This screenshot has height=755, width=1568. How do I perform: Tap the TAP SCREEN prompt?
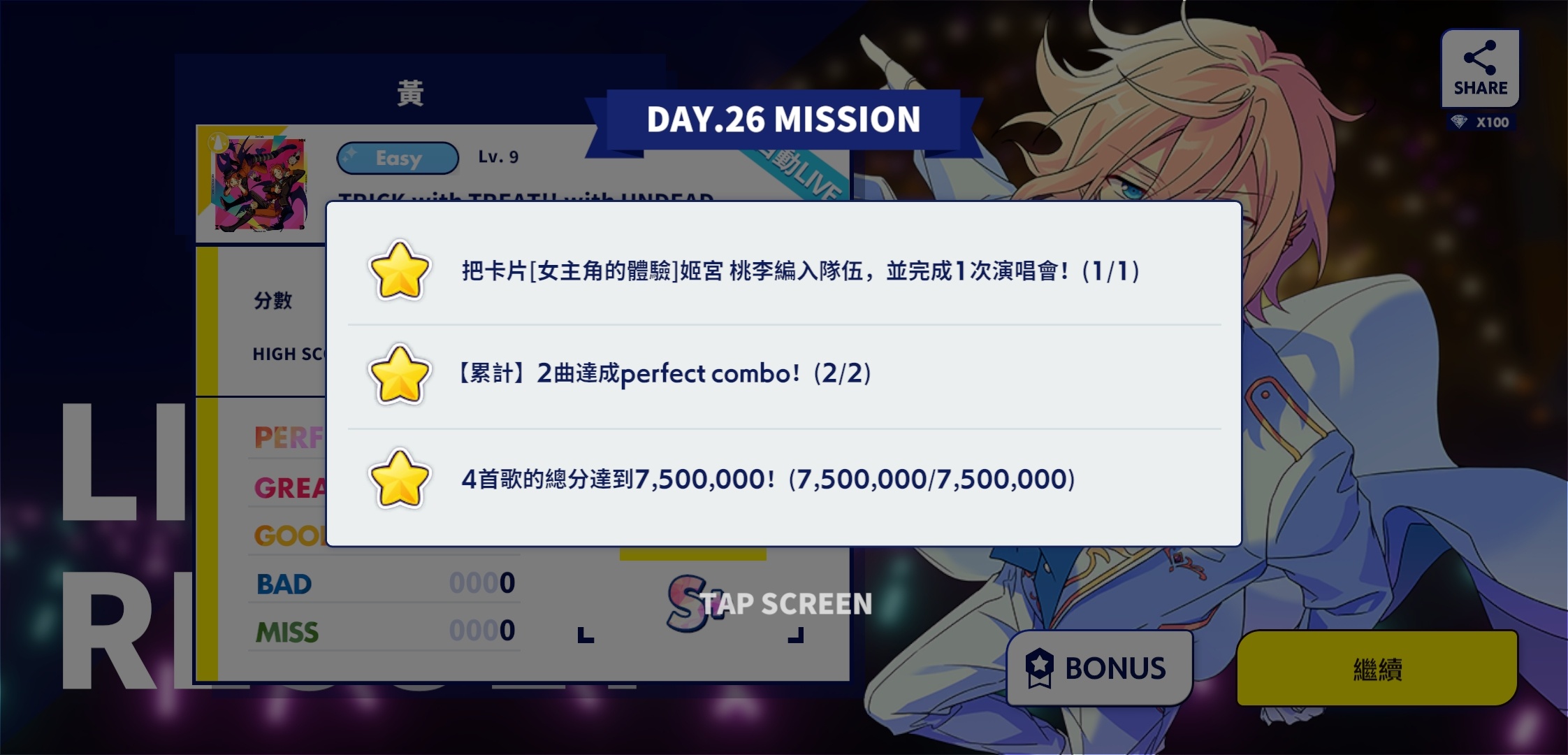(x=786, y=604)
